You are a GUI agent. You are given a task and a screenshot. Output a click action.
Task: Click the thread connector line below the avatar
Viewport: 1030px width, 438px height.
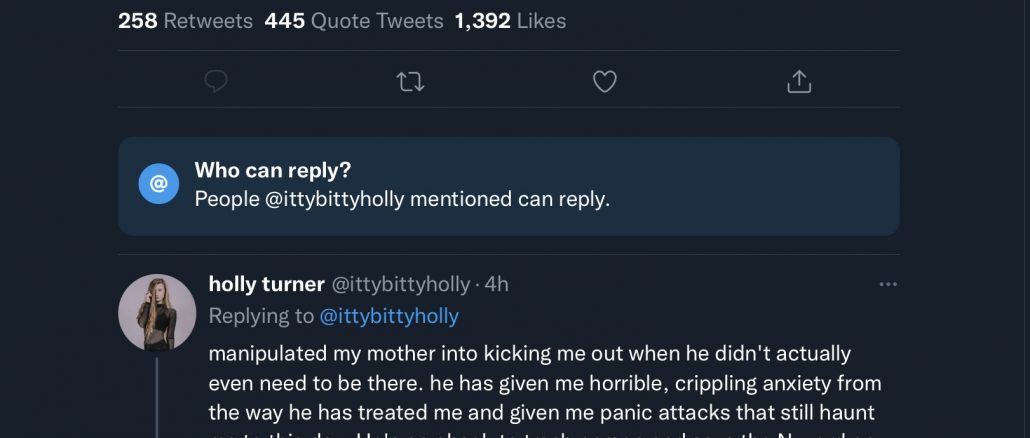click(x=157, y=400)
